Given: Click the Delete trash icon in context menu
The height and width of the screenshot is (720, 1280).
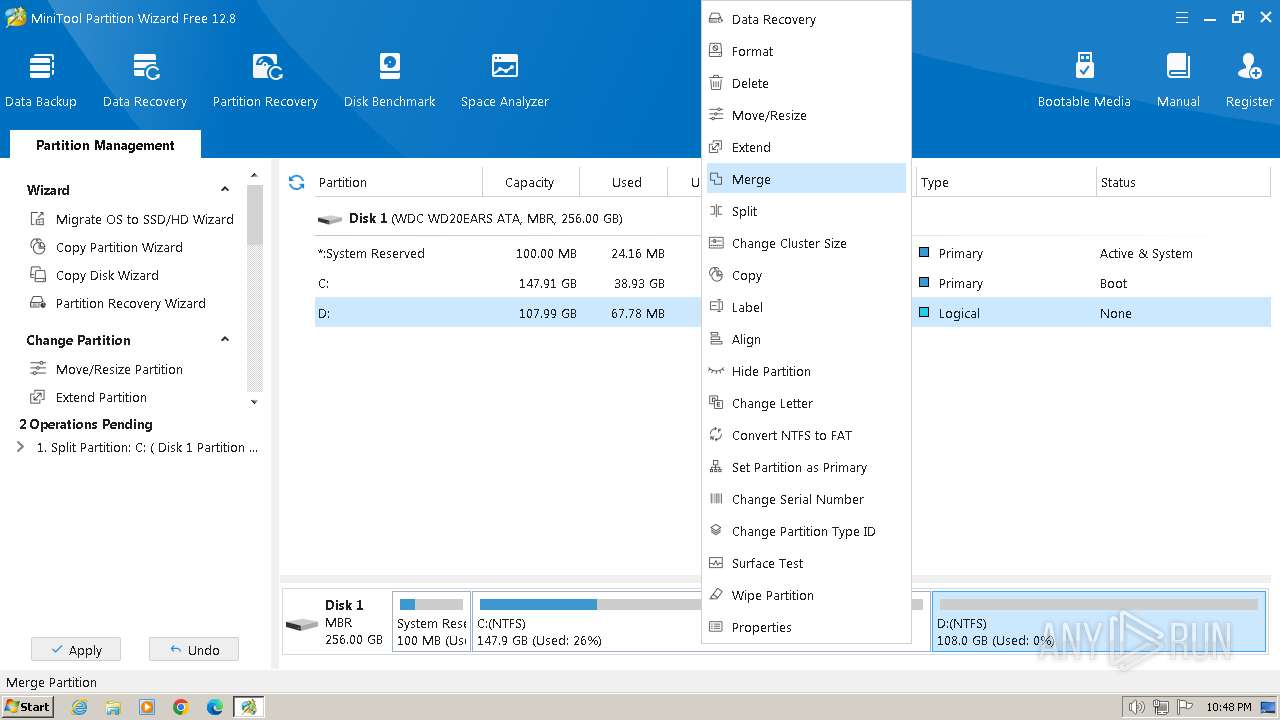Looking at the screenshot, I should pos(716,83).
